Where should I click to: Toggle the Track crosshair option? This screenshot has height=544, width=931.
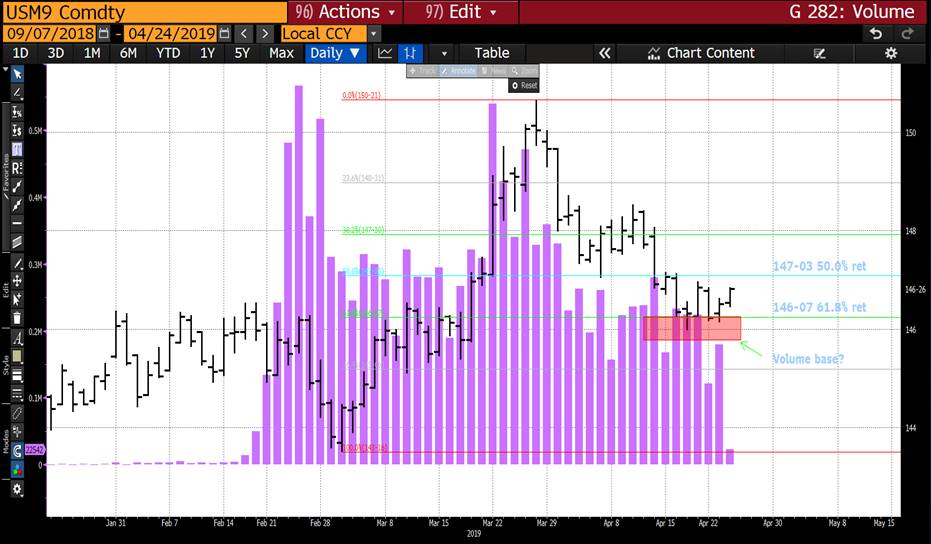point(423,71)
